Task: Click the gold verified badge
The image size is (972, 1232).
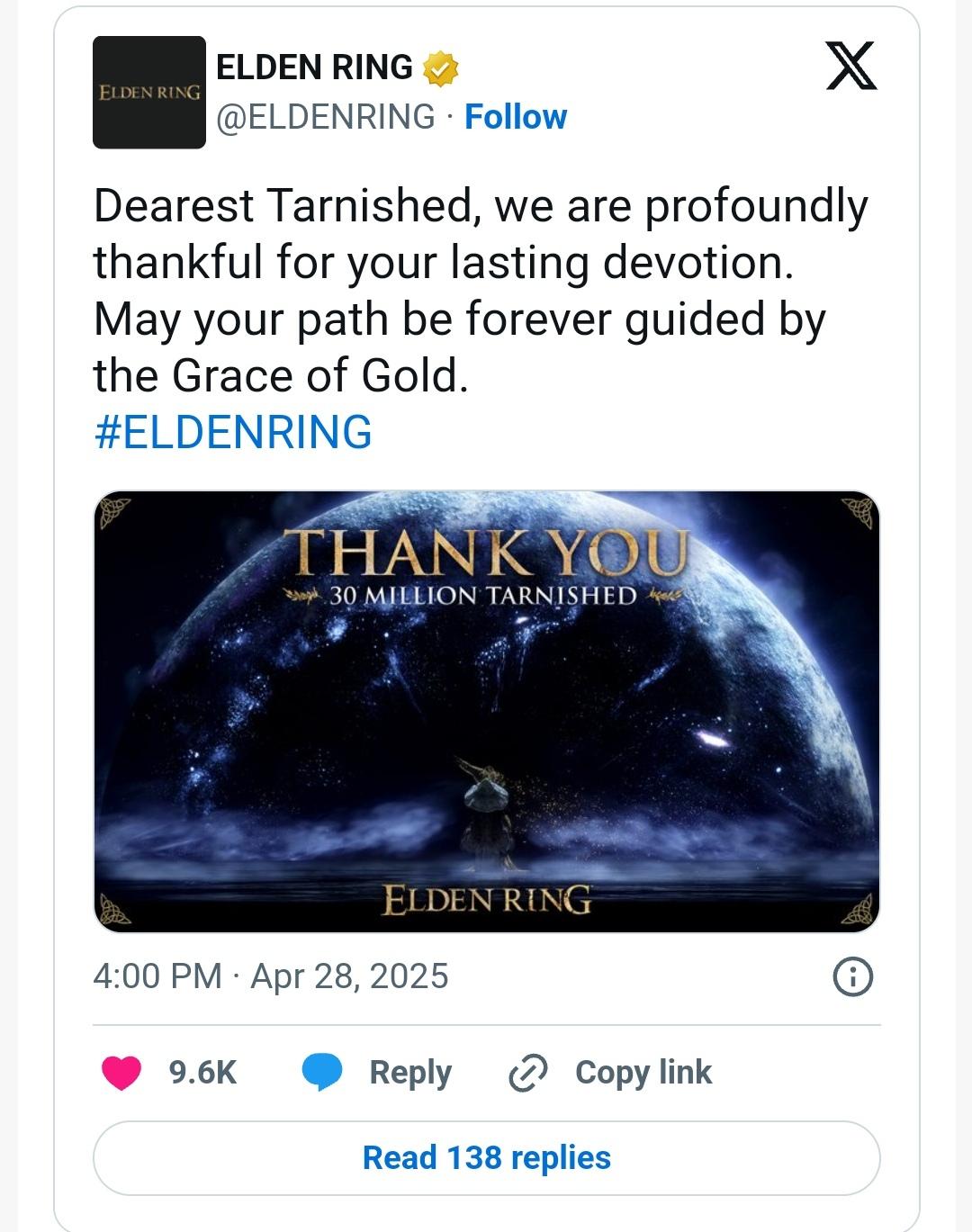Action: click(441, 68)
